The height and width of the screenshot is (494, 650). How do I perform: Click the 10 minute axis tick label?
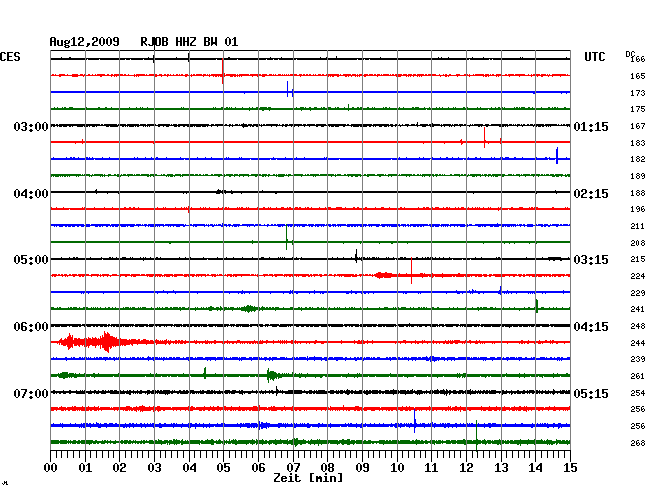397,468
